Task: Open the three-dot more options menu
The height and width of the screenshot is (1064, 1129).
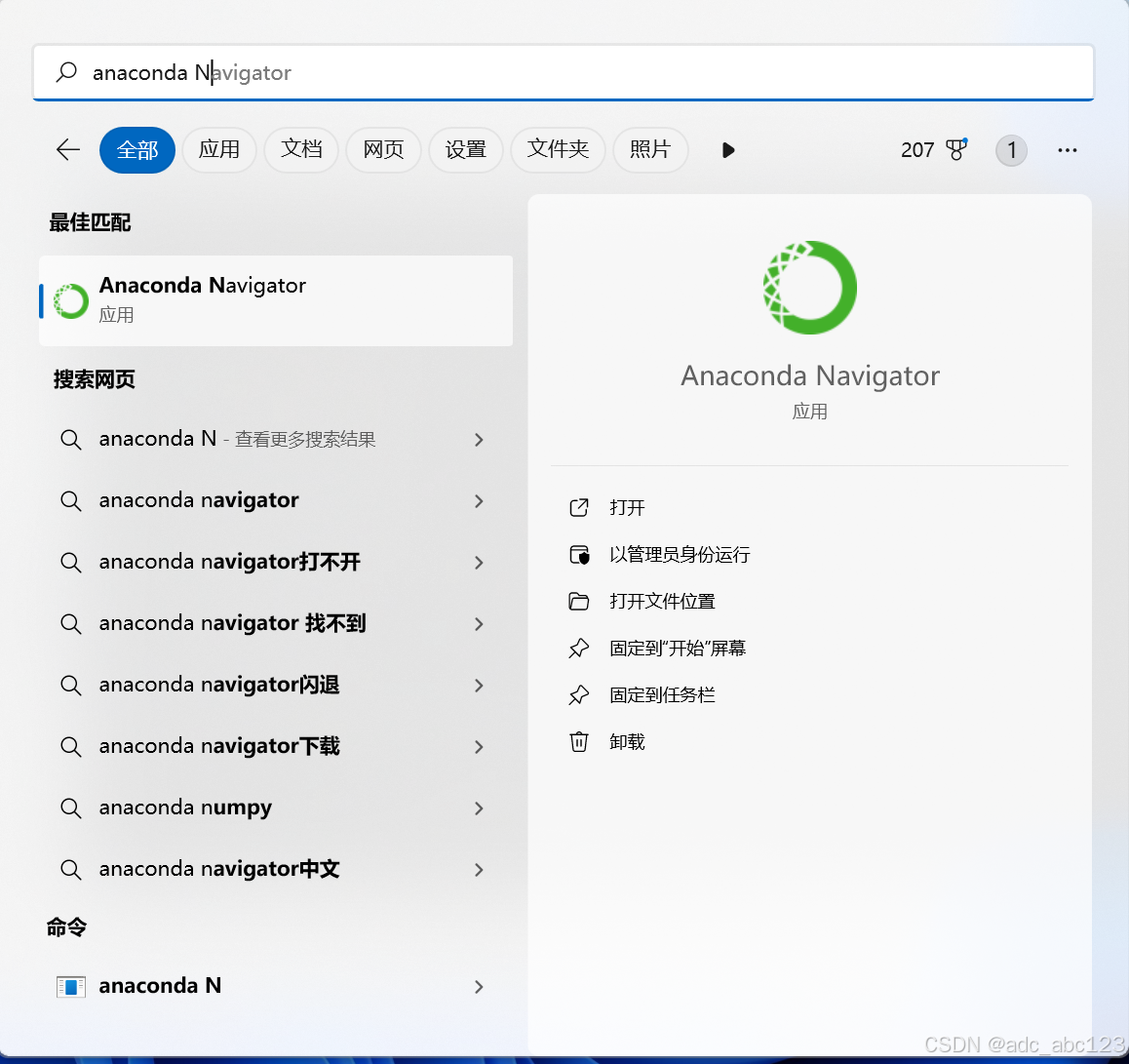Action: pos(1067,150)
